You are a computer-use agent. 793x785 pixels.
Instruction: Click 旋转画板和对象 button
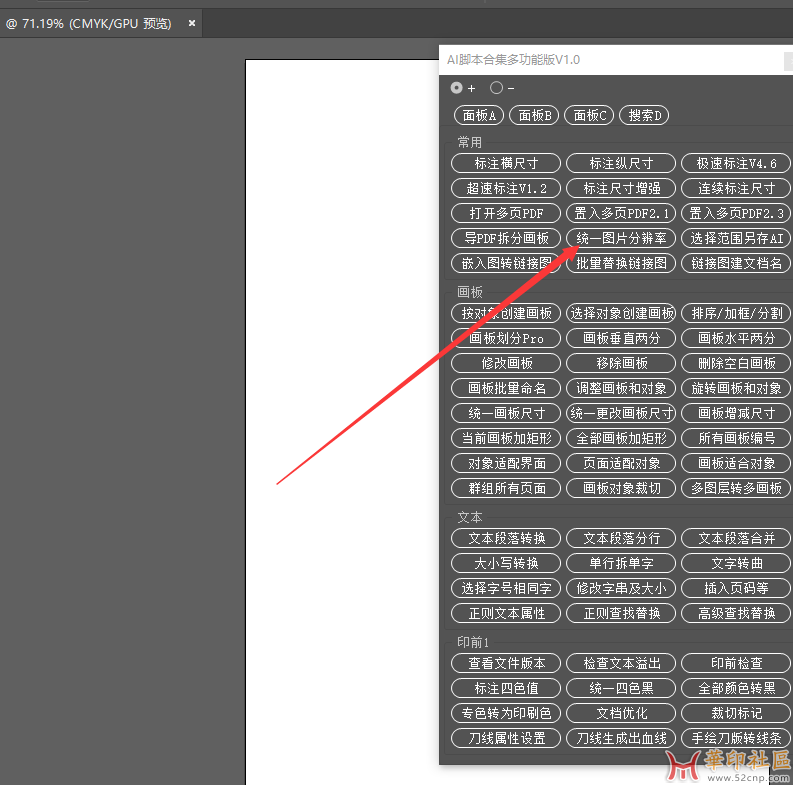736,388
